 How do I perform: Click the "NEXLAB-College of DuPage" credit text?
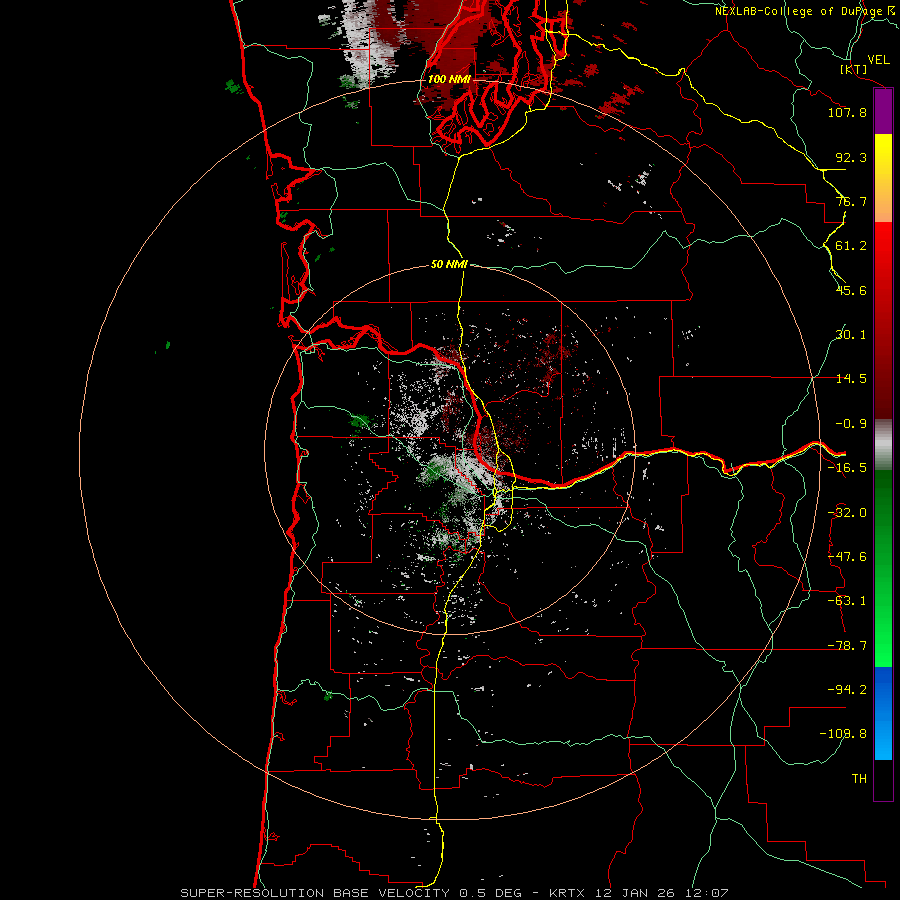click(x=798, y=11)
